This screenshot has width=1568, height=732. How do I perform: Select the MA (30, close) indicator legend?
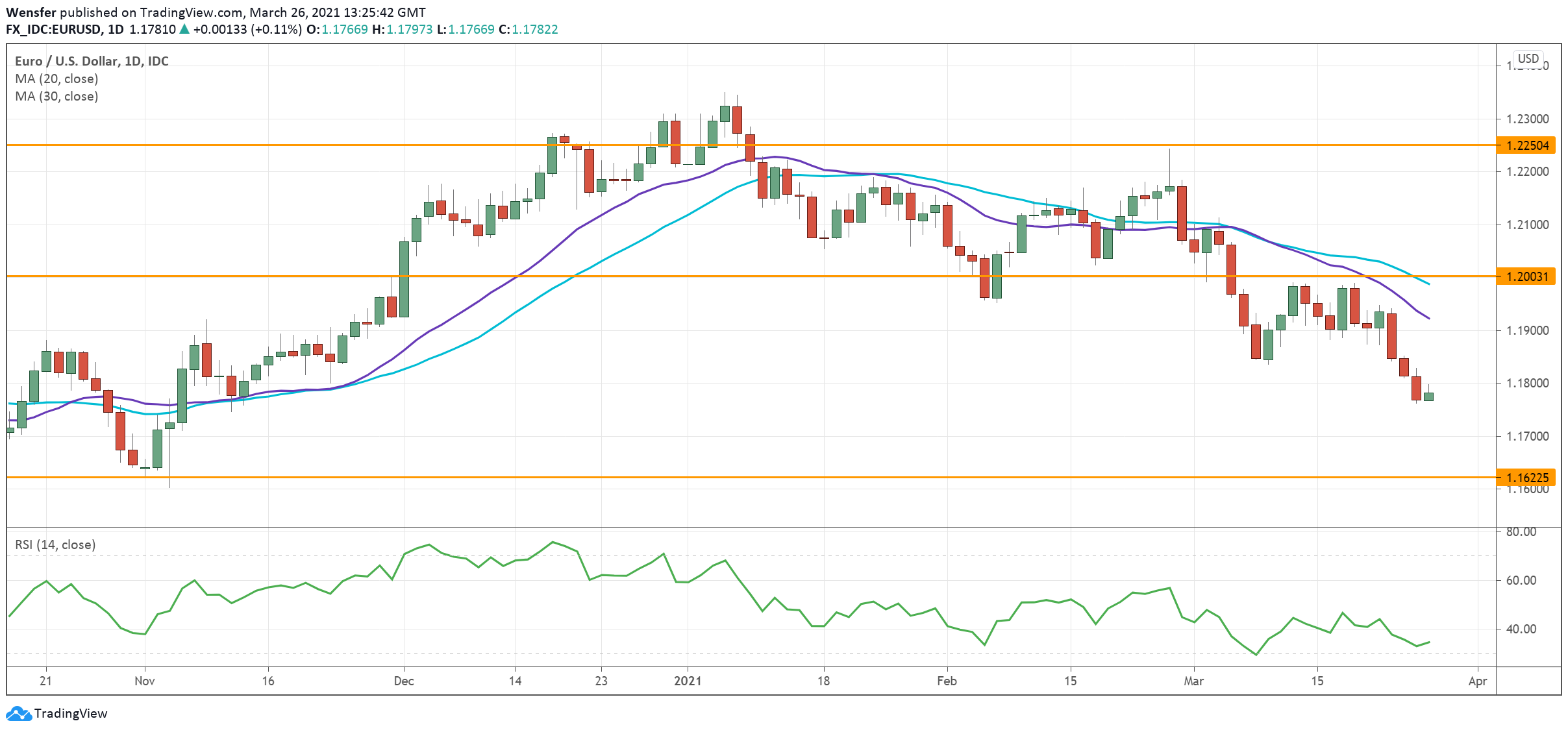click(56, 96)
